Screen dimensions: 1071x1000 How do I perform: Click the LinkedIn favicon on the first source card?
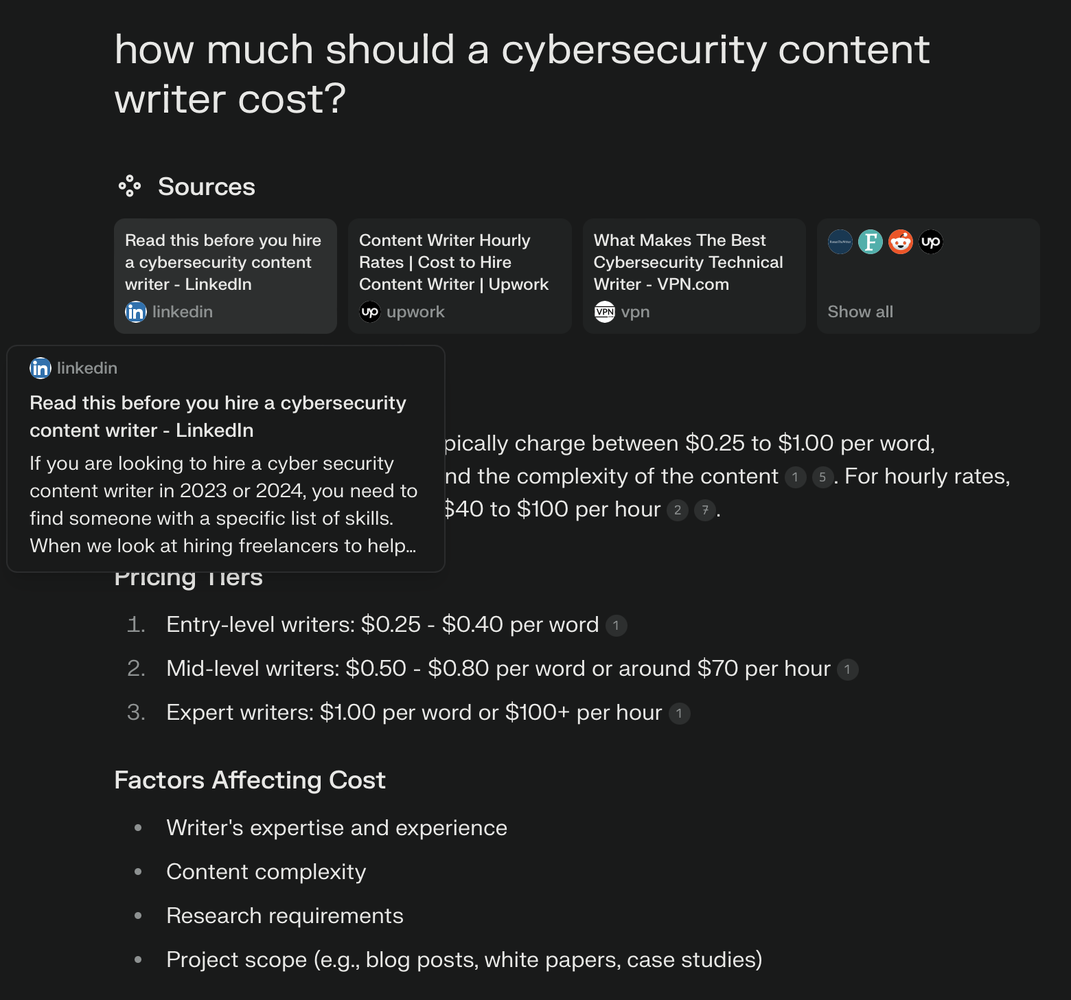(x=135, y=312)
